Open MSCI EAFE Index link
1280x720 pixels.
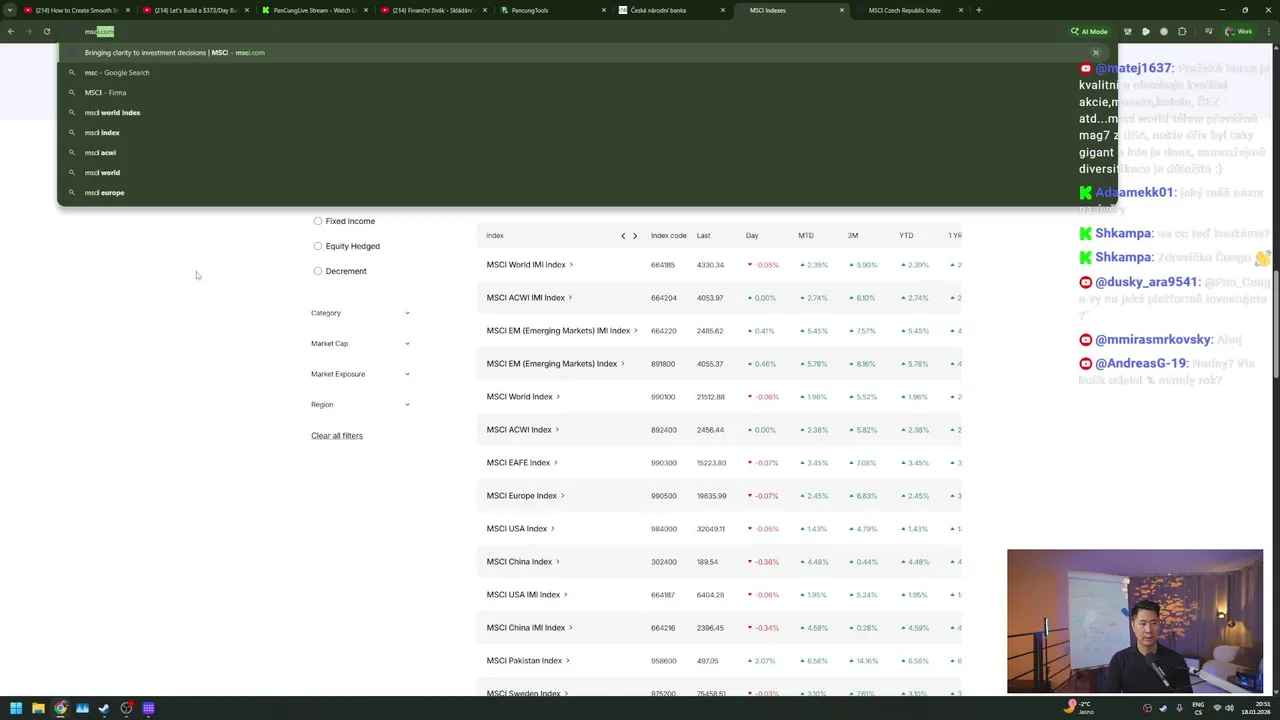pos(518,463)
